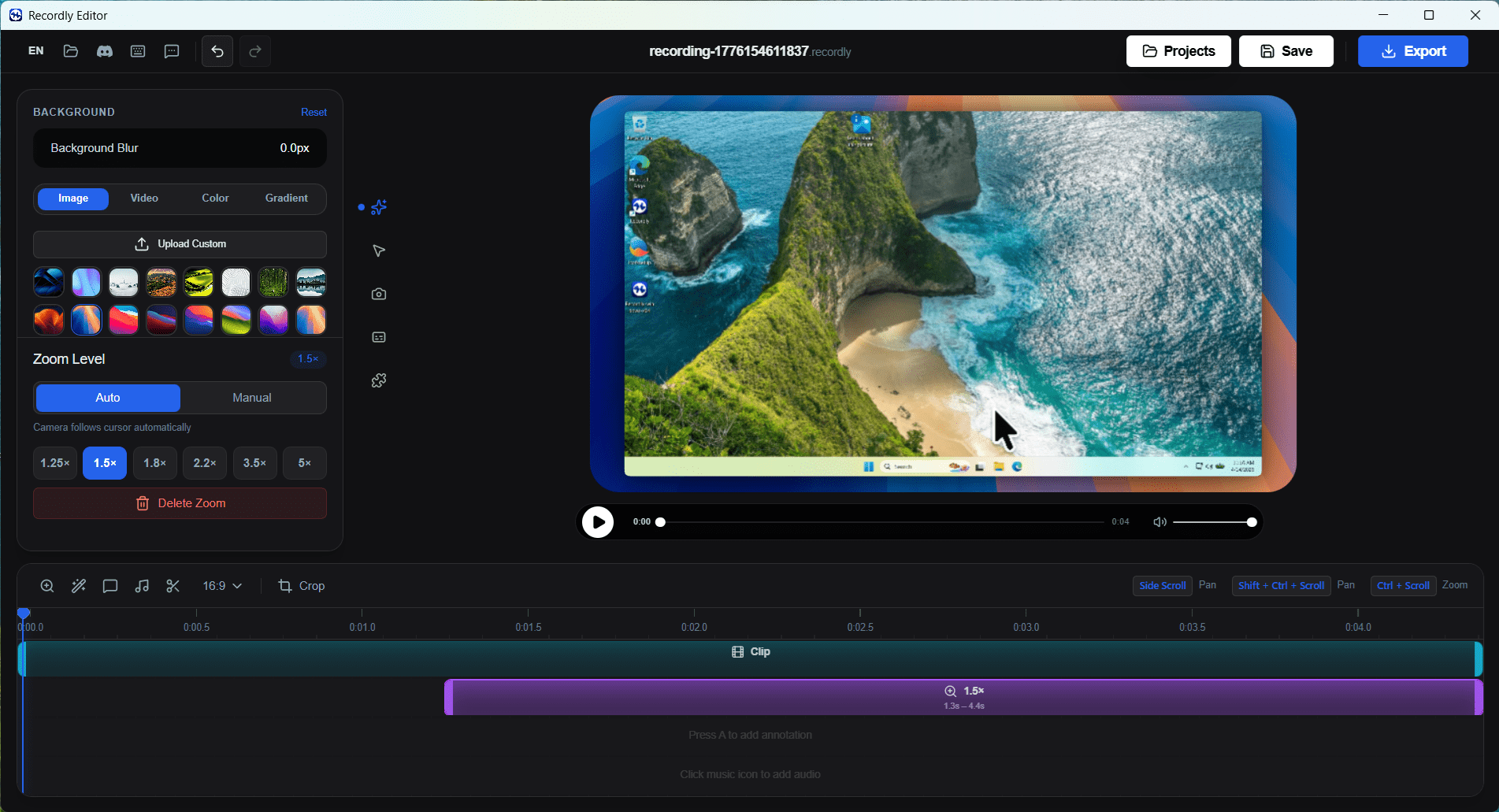This screenshot has height=812, width=1499.
Task: Expand the 16:9 aspect ratio dropdown
Action: pos(222,586)
